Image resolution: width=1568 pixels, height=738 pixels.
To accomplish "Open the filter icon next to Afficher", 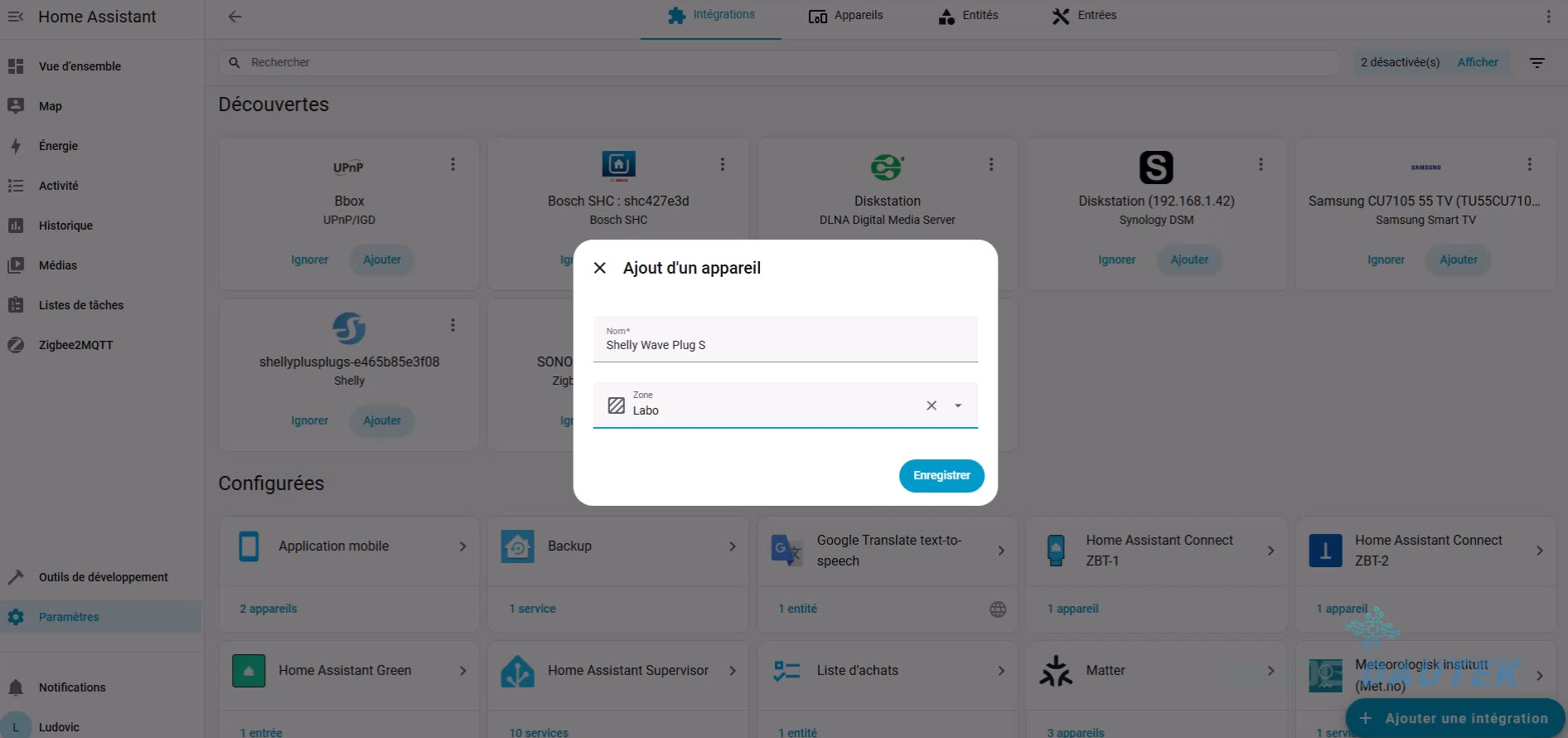I will point(1537,63).
